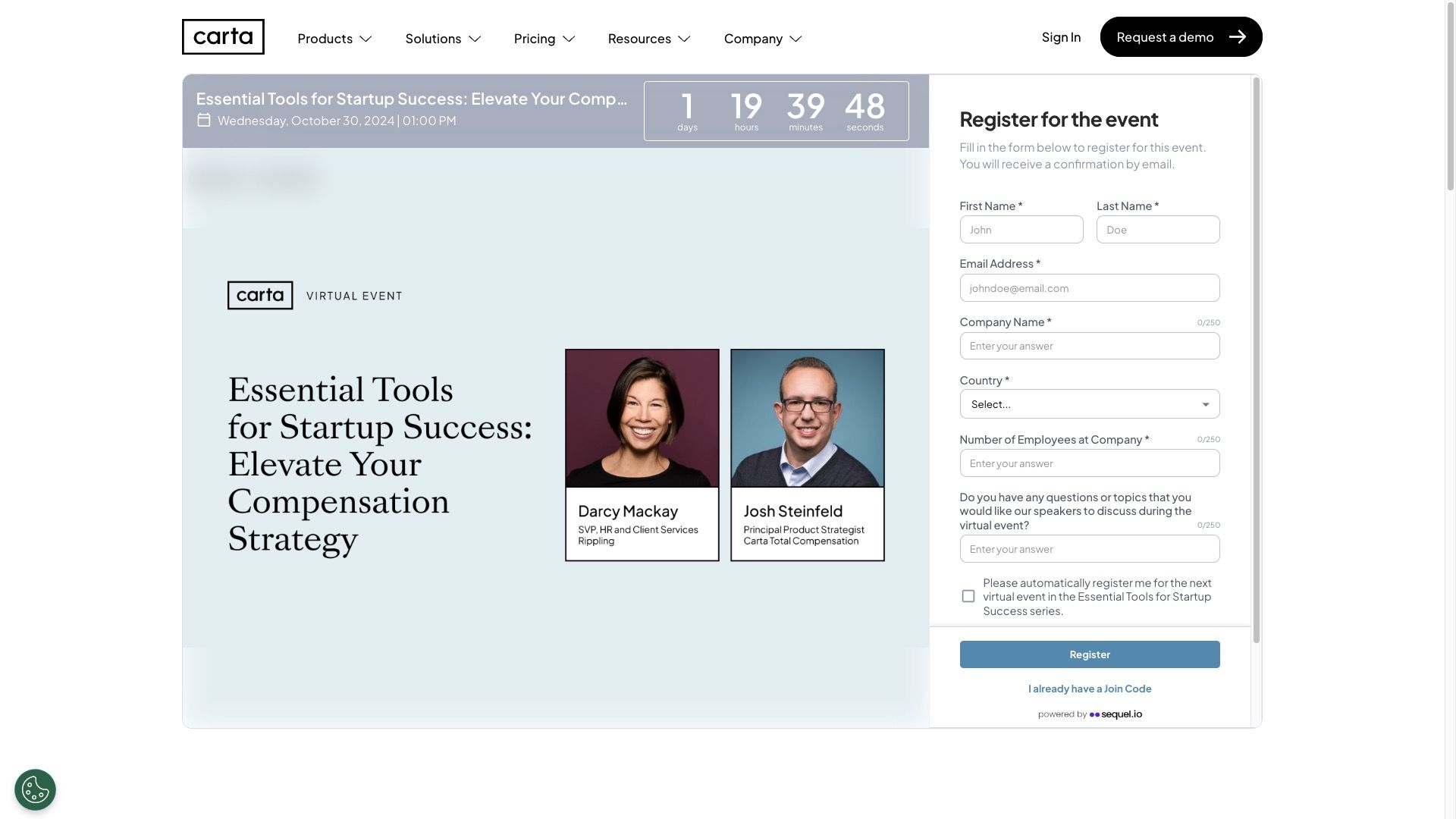The image size is (1456, 819).
Task: Click the event title in the header bar
Action: coord(412,99)
